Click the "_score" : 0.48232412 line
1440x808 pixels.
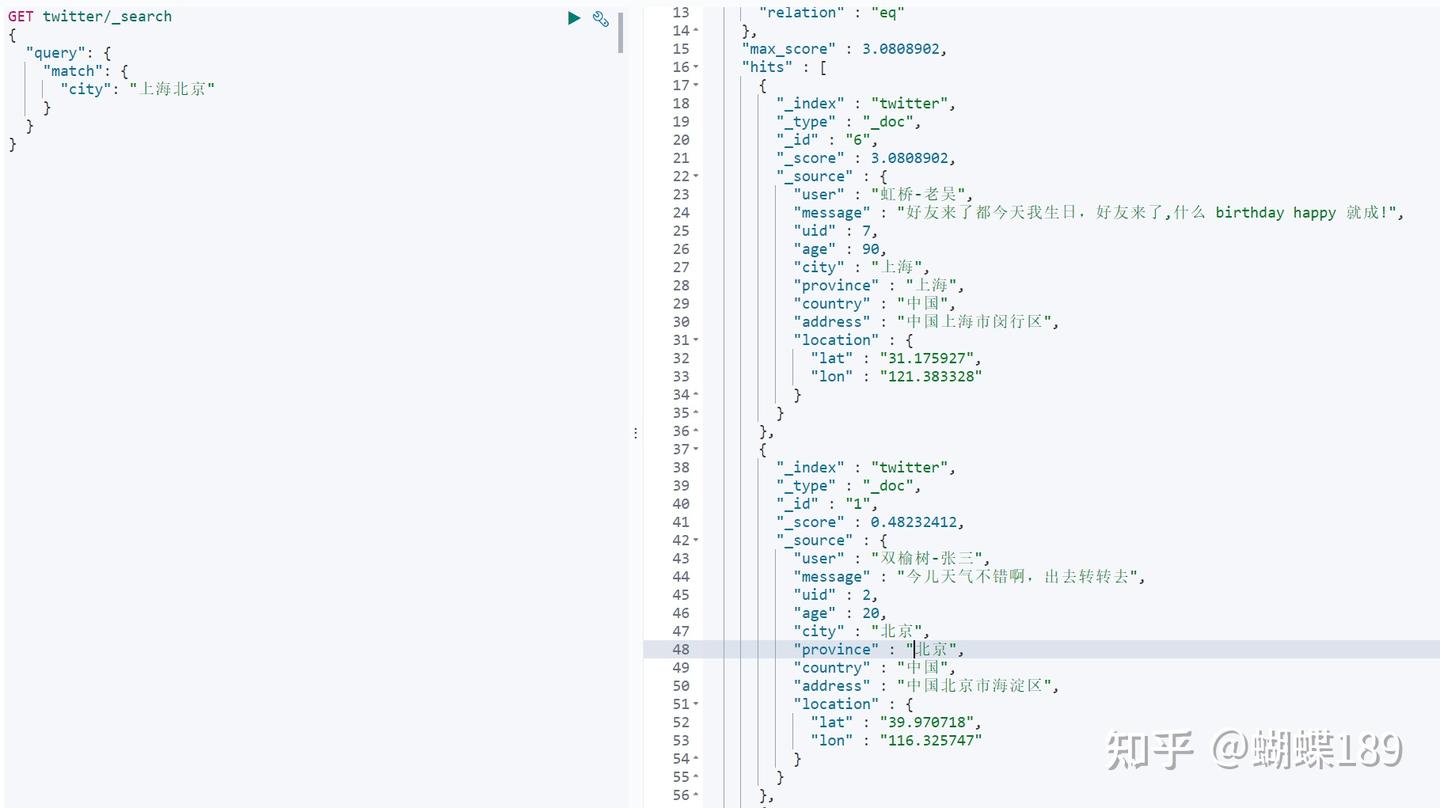870,522
